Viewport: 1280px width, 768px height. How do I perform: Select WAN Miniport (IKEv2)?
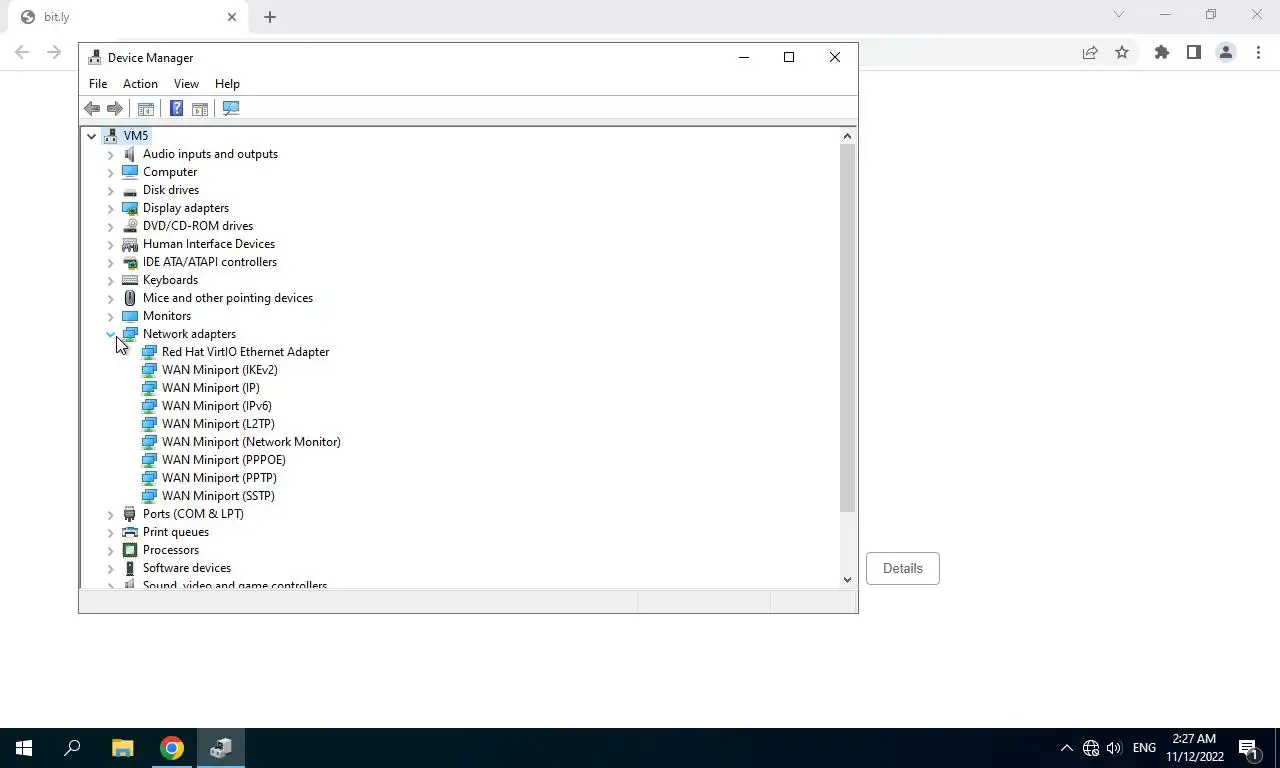(220, 370)
